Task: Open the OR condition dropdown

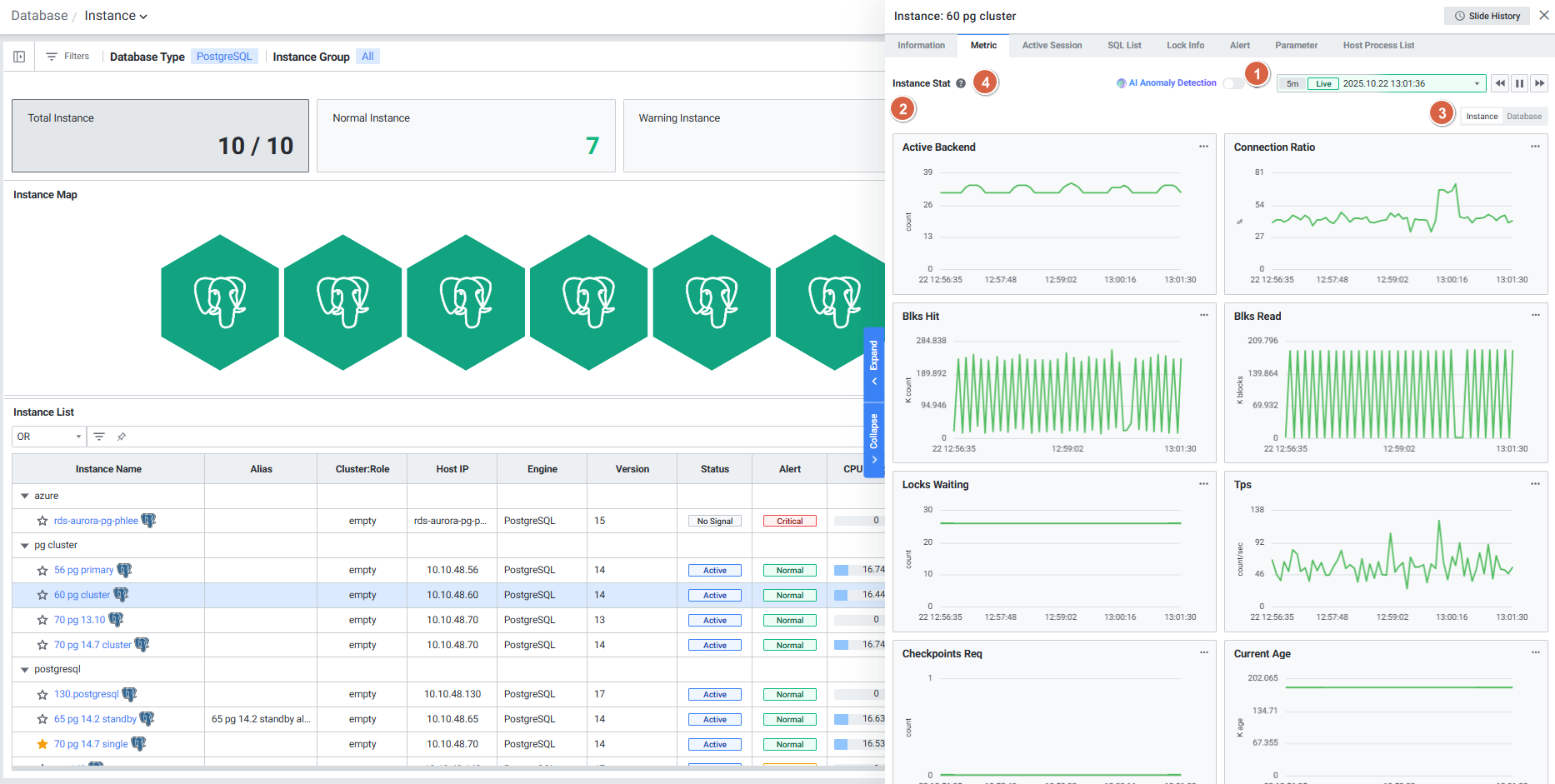Action: 49,437
